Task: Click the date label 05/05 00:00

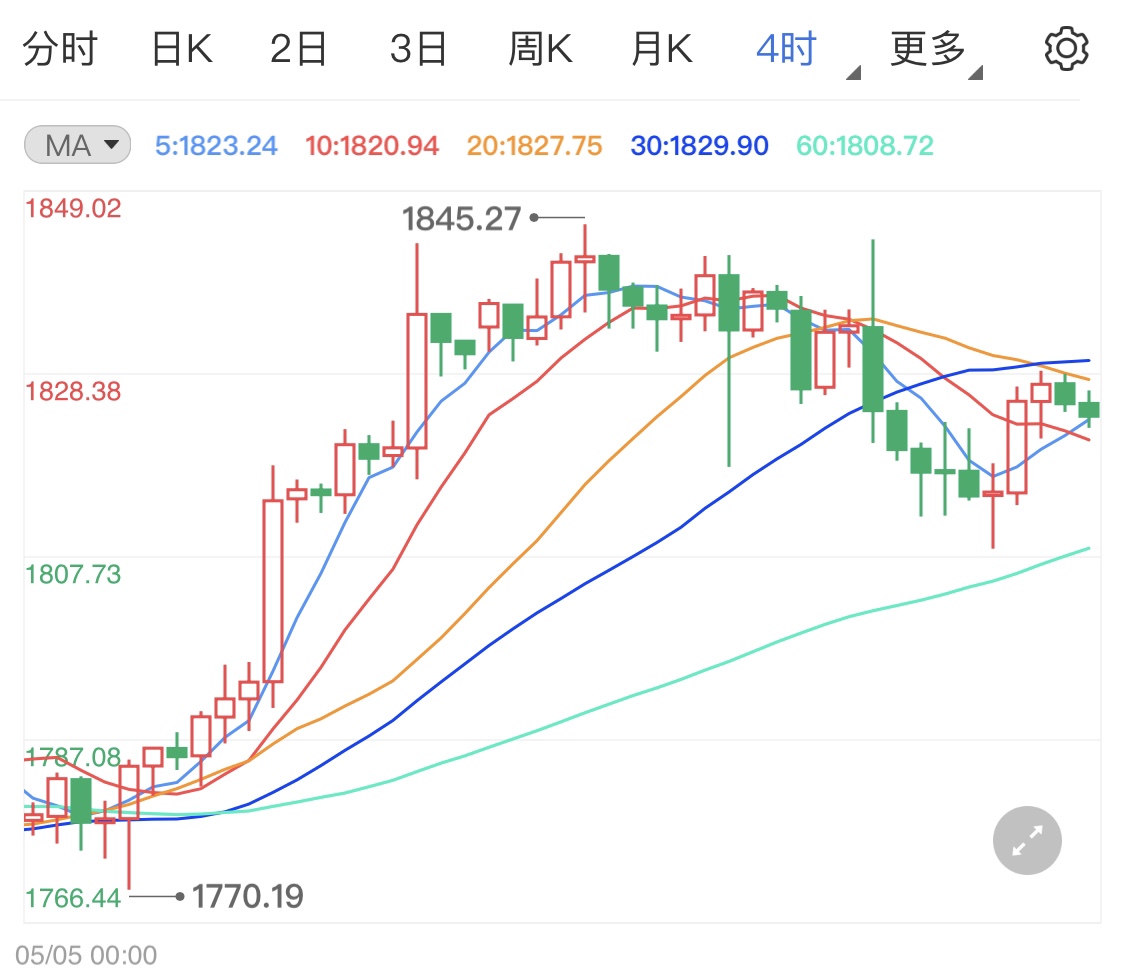Action: click(x=86, y=955)
